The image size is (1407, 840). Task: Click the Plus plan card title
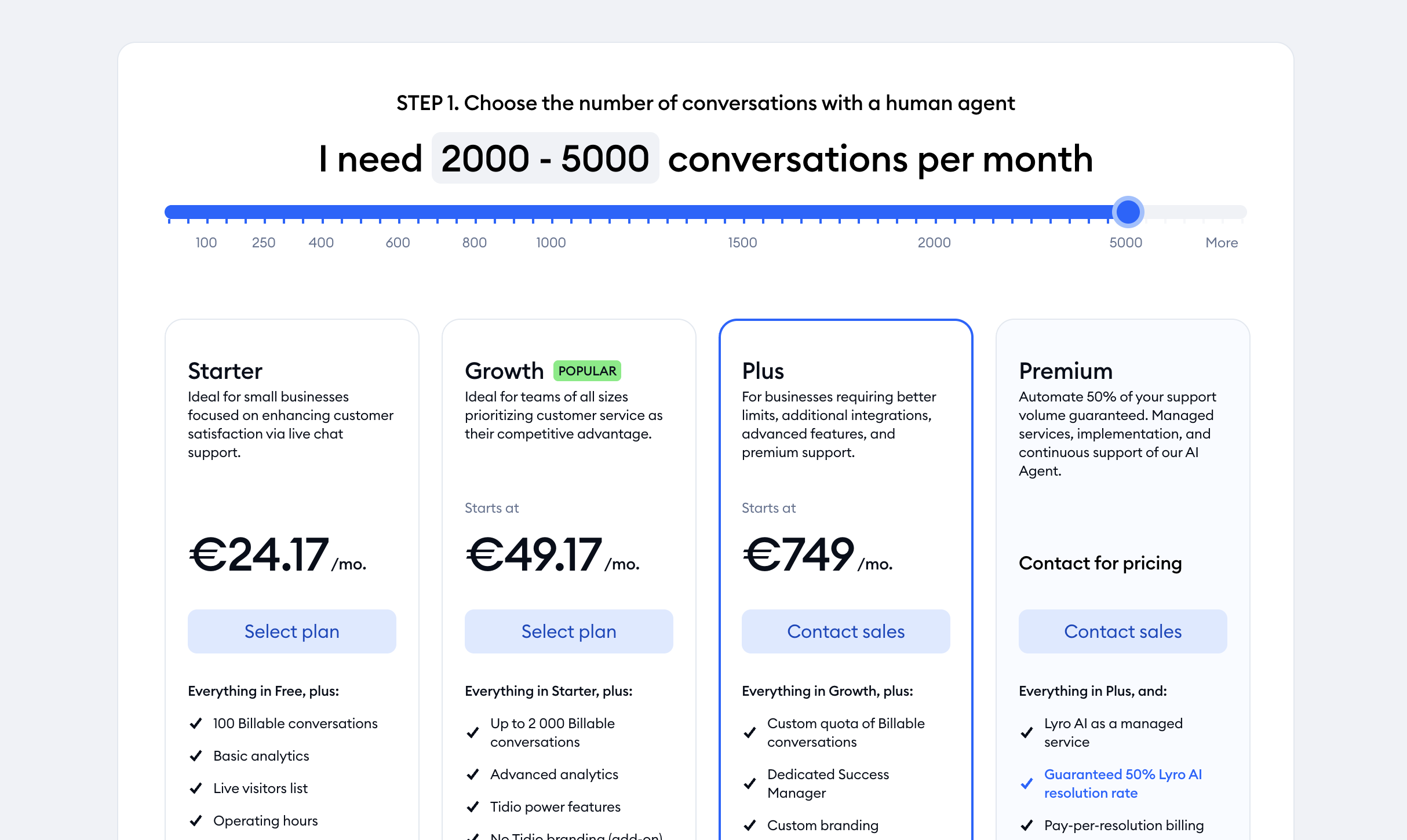[x=762, y=371]
